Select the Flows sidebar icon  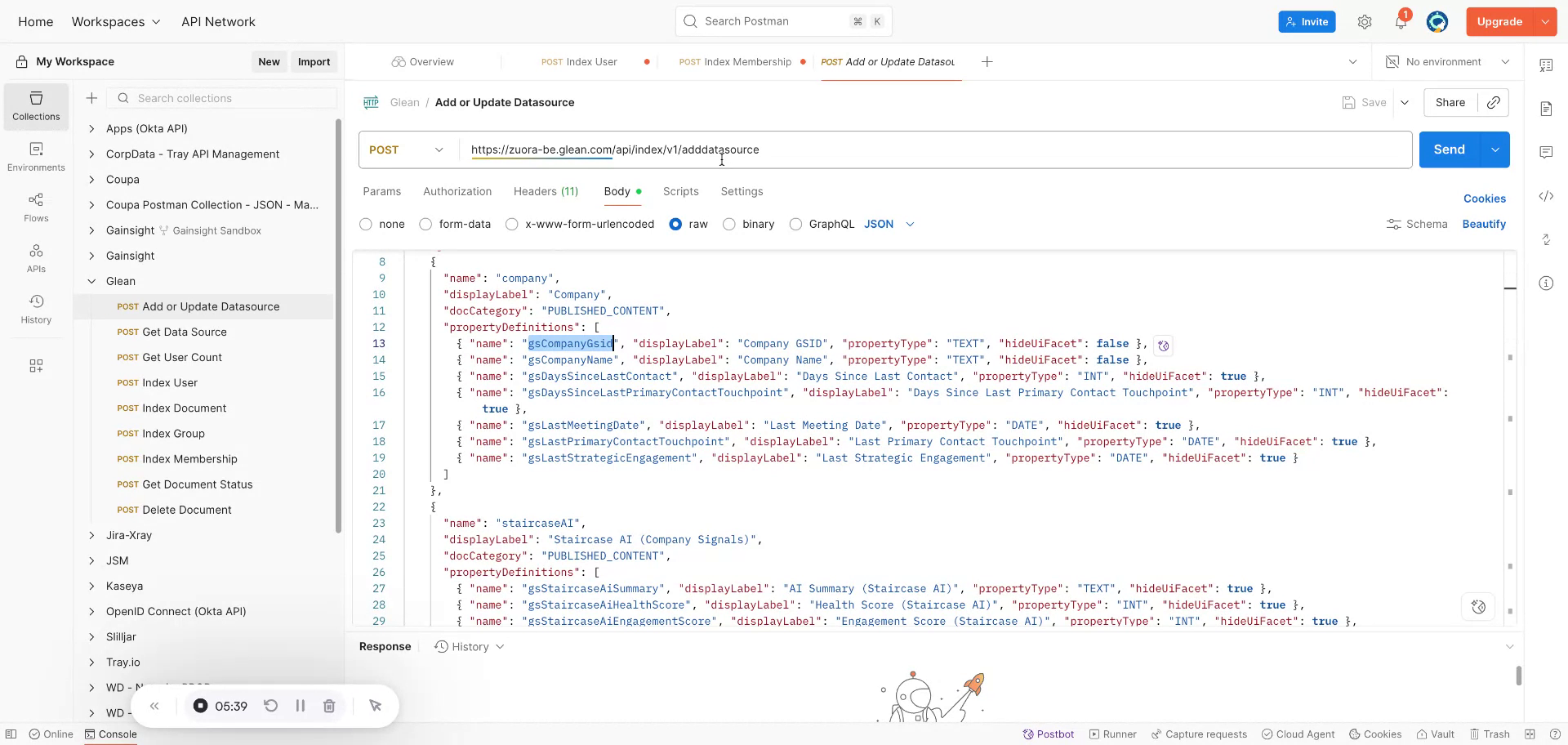(x=36, y=207)
